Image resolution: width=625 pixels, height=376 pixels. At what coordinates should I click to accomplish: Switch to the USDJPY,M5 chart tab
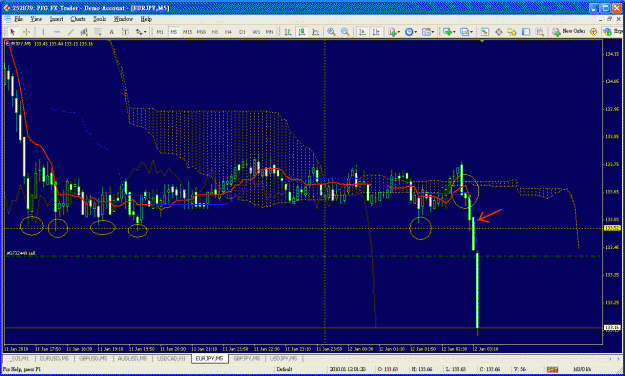[284, 359]
